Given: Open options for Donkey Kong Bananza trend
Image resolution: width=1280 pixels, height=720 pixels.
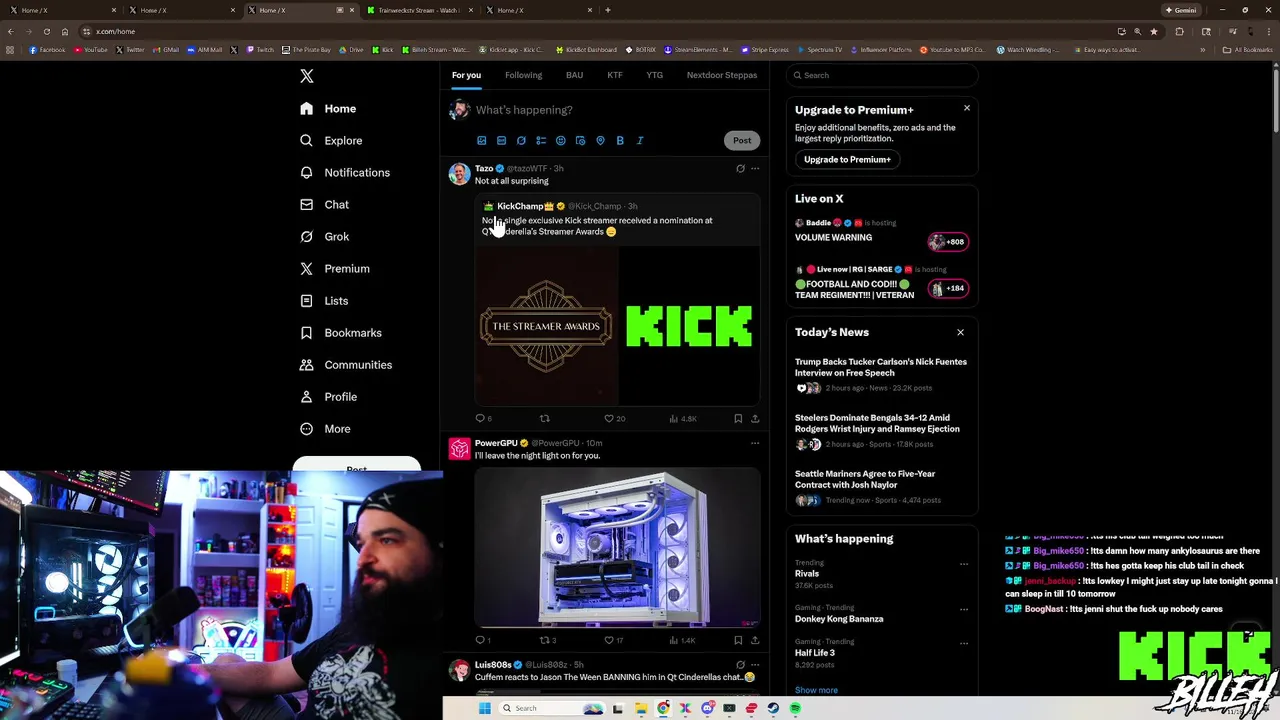Looking at the screenshot, I should [x=964, y=609].
